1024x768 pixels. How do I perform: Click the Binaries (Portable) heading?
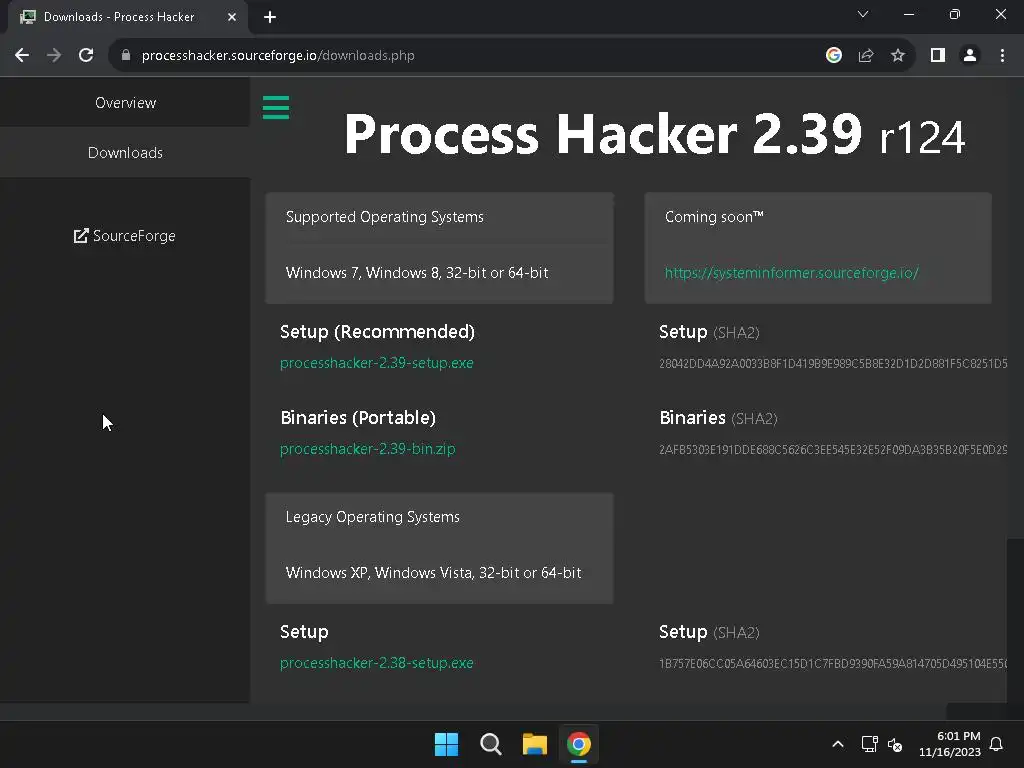point(358,418)
